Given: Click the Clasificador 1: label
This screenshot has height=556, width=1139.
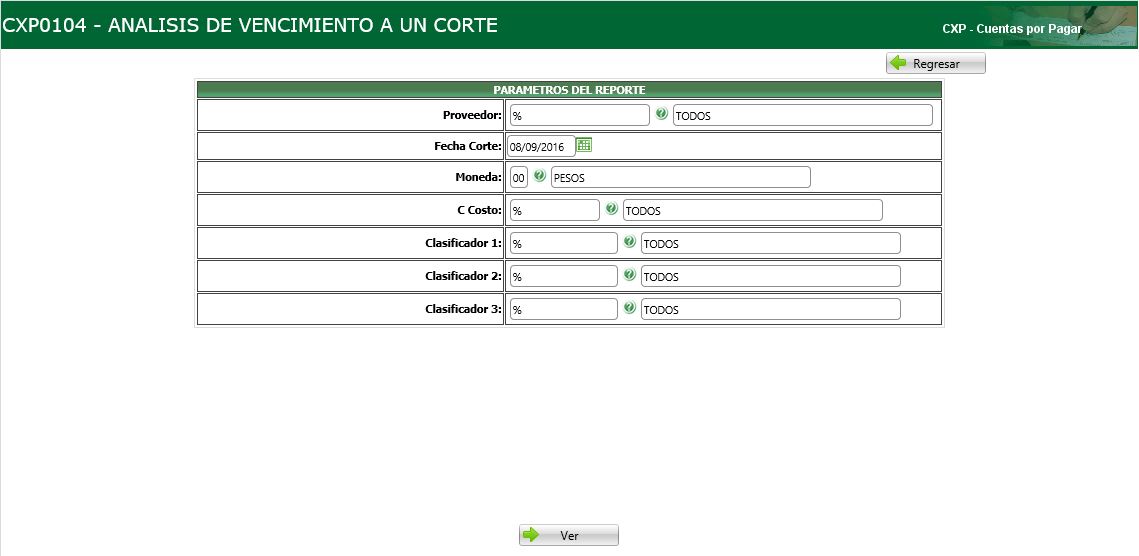Looking at the screenshot, I should [463, 243].
